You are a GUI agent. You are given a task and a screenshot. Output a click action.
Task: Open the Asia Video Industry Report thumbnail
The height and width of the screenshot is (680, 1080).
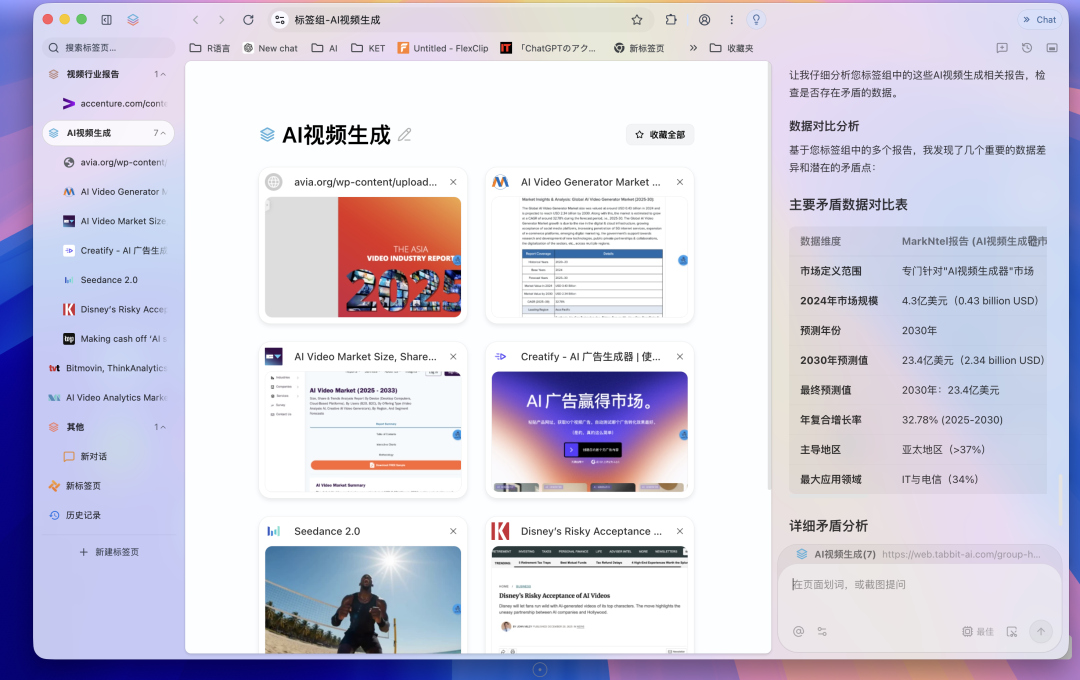(363, 257)
